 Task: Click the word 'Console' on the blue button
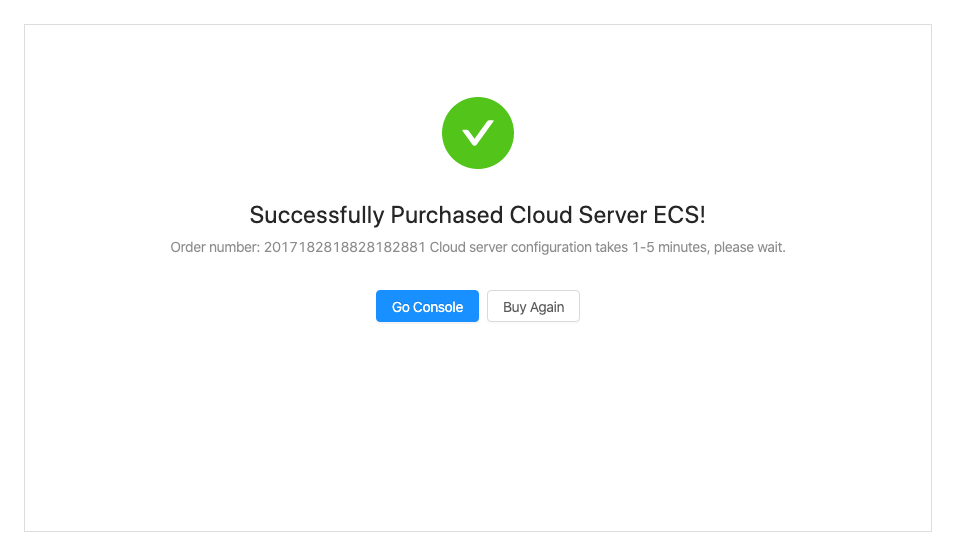coord(438,307)
